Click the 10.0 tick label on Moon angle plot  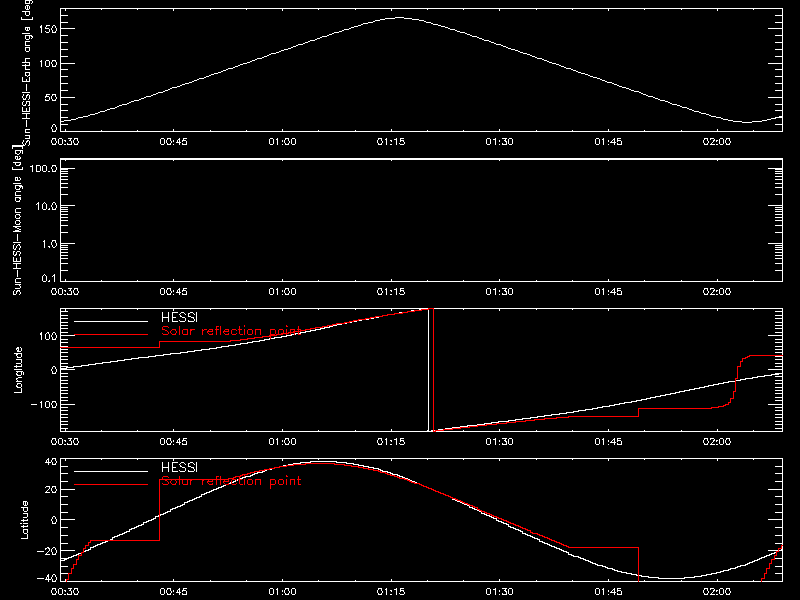click(46, 207)
